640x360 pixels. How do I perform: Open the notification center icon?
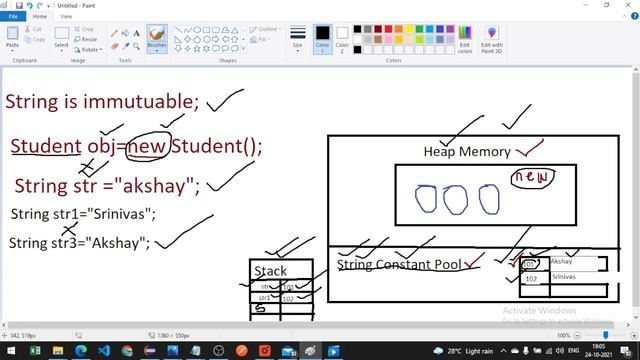[625, 351]
